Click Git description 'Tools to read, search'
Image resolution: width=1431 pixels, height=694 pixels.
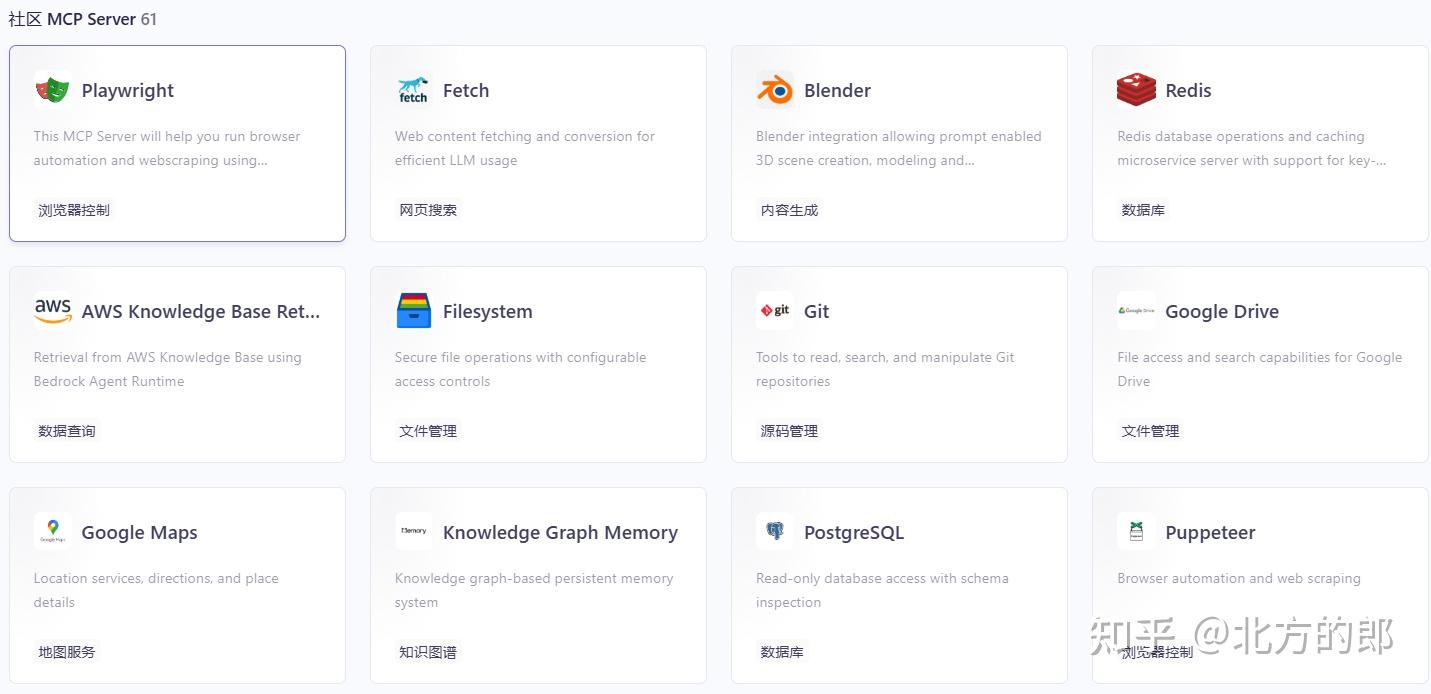pyautogui.click(x=885, y=369)
